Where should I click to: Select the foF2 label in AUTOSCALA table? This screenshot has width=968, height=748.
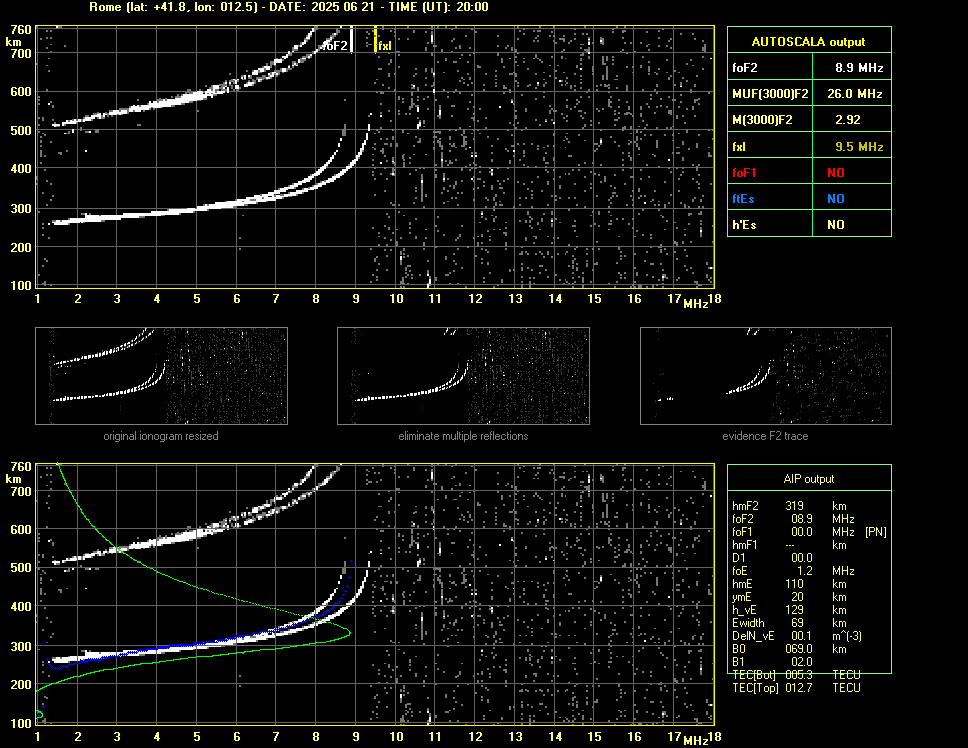[x=745, y=68]
